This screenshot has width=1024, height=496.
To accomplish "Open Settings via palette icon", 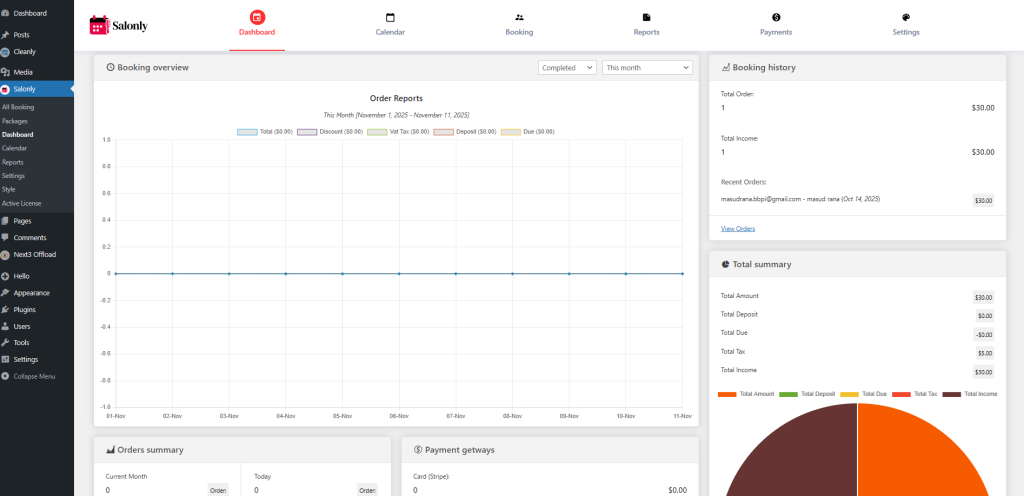I will click(x=906, y=17).
